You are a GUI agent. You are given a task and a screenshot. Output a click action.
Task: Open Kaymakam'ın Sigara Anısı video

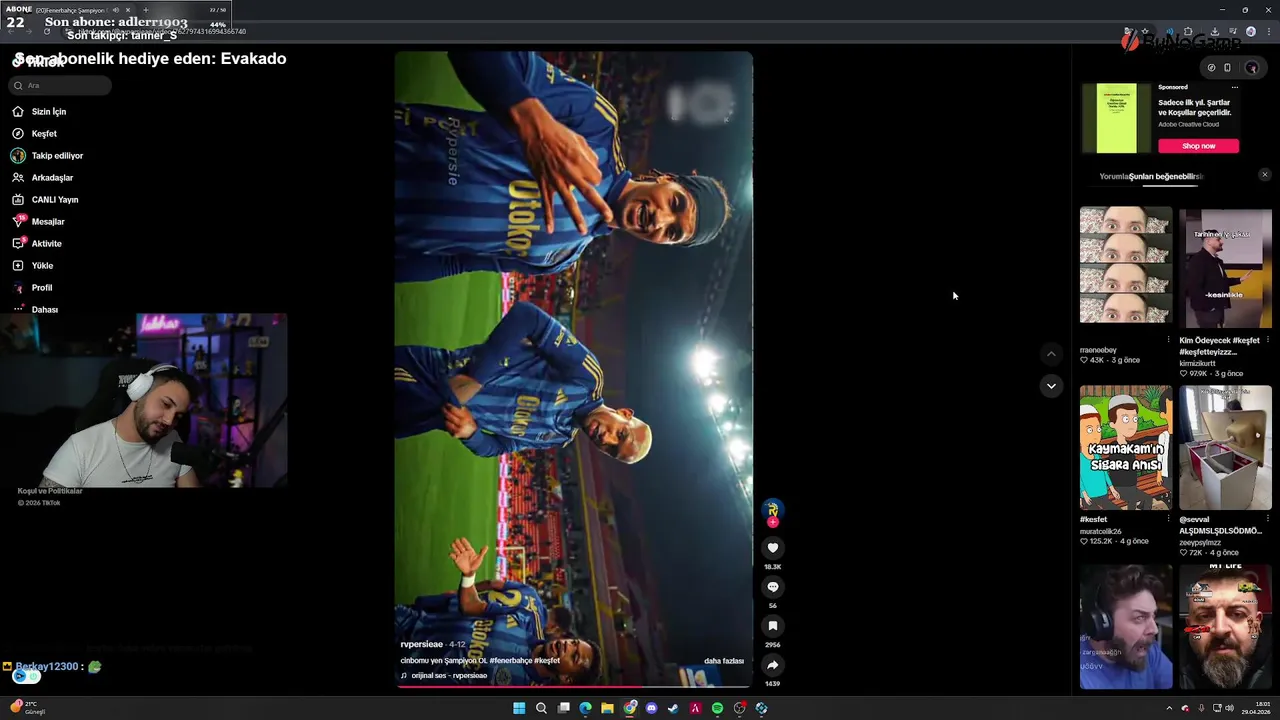click(1126, 447)
